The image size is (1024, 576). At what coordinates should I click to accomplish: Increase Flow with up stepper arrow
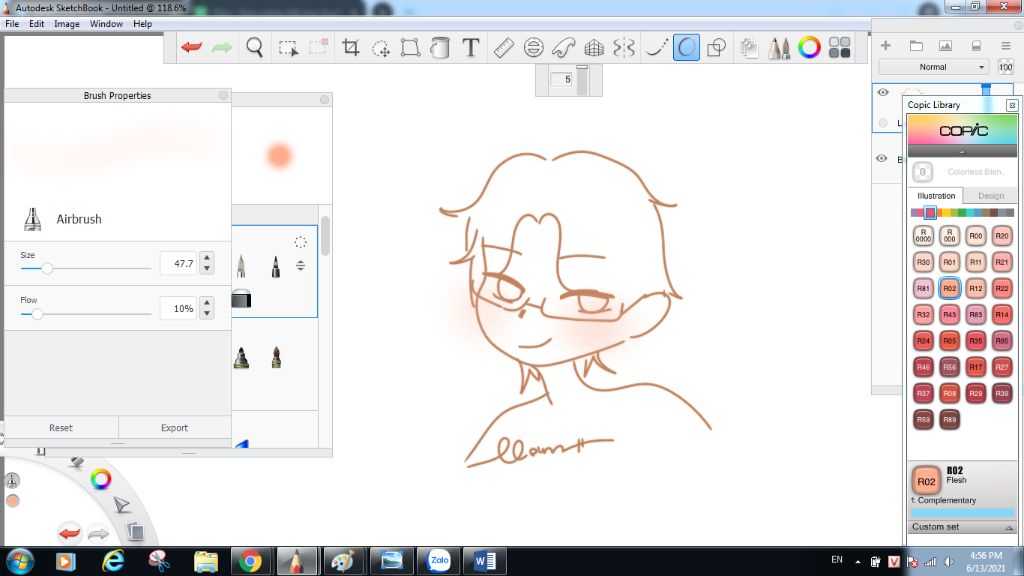point(207,302)
